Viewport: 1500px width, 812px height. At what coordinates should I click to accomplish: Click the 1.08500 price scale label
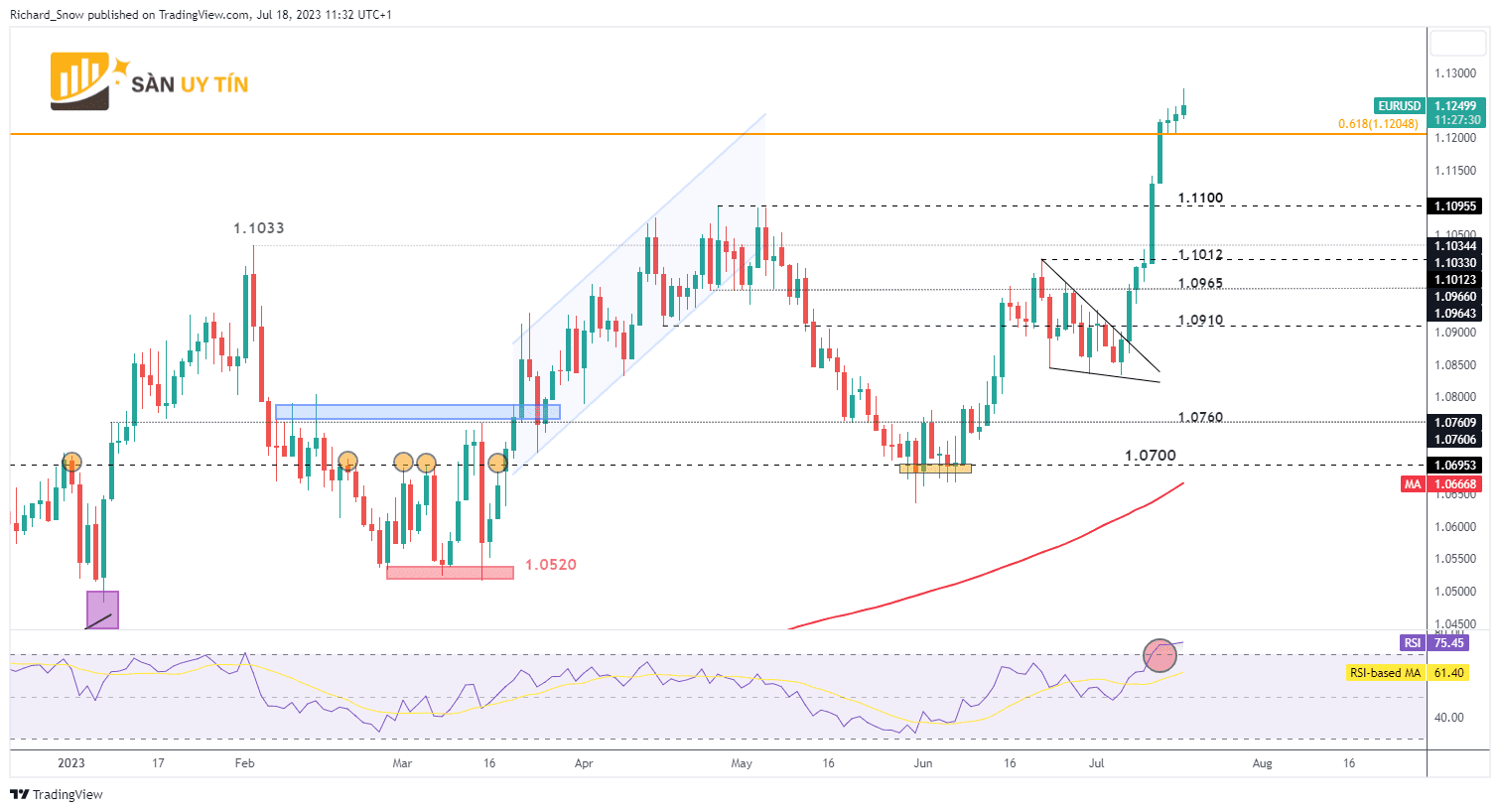coord(1454,365)
